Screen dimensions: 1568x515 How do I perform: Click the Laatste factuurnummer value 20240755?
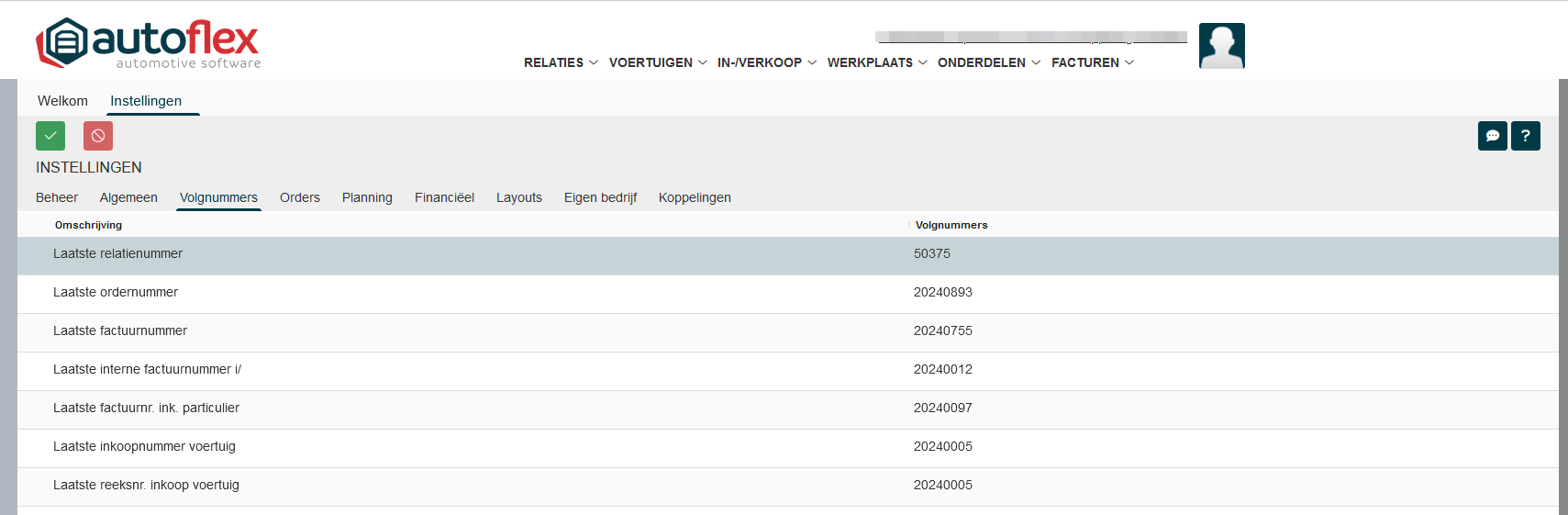tap(942, 330)
